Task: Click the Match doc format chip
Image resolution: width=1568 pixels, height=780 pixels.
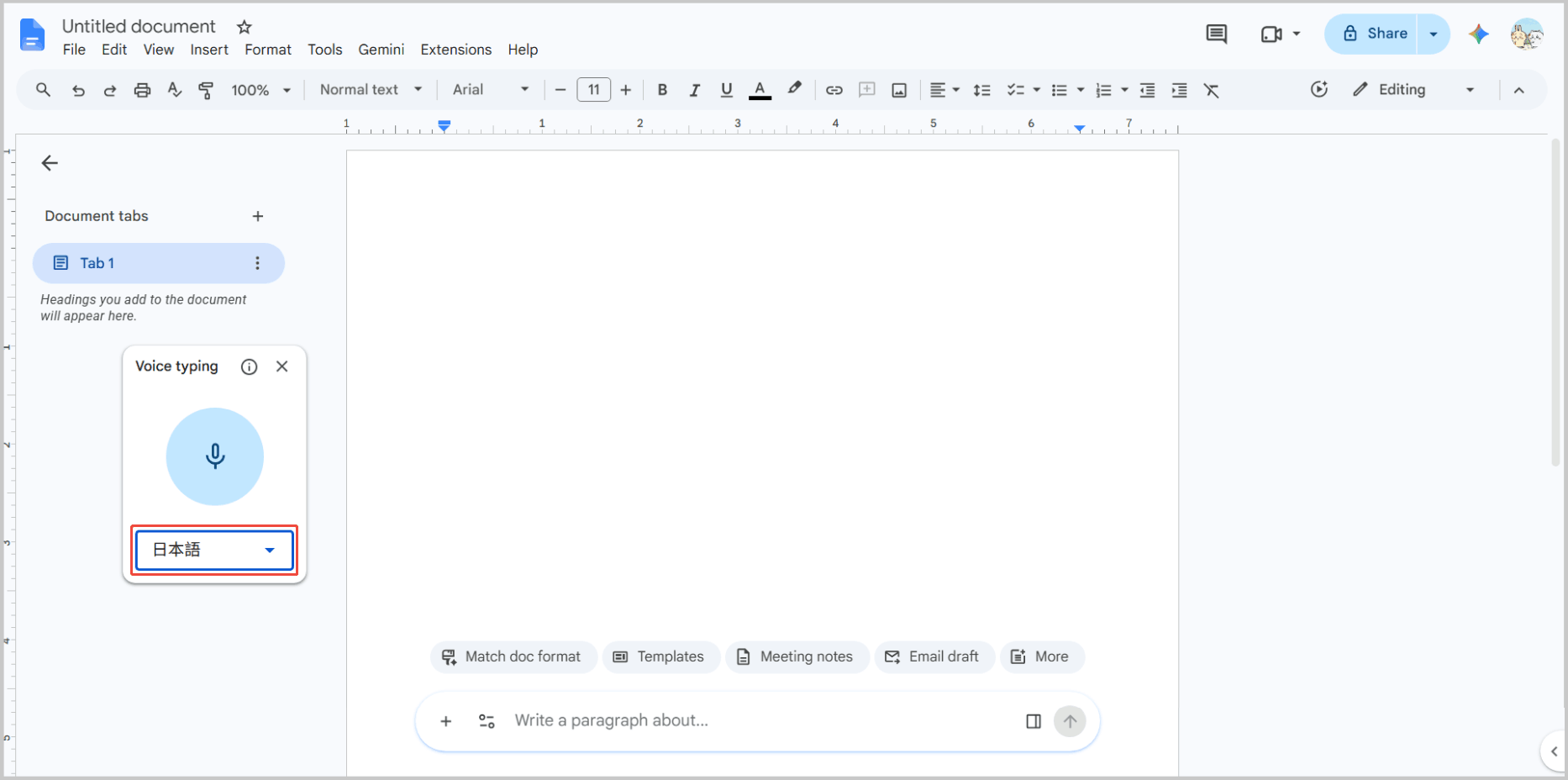Action: pos(513,656)
